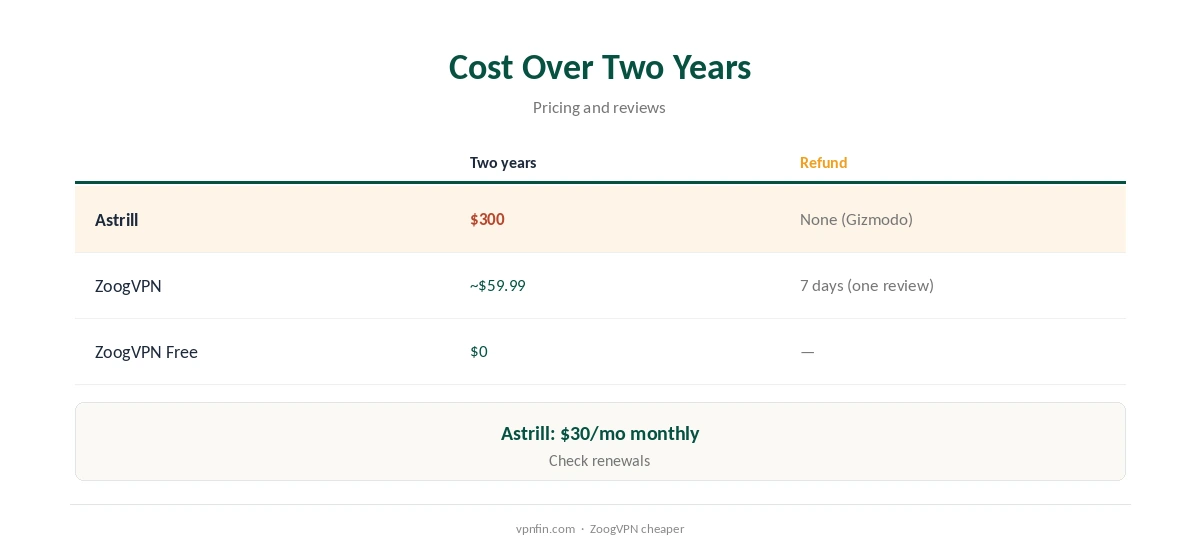Click the 'vpnfin.com · ZoogVPN cheaper' footer text

coord(600,529)
